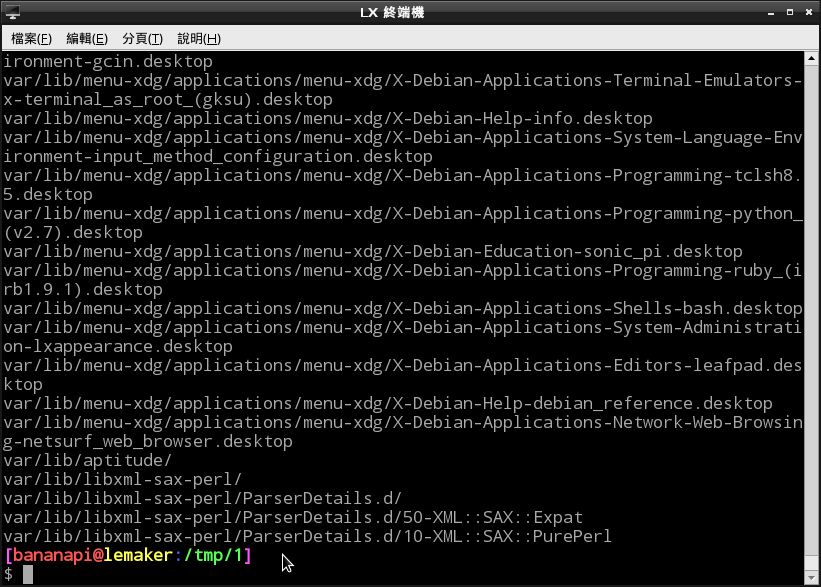Image resolution: width=821 pixels, height=587 pixels.
Task: Click the scrollbar up arrow
Action: click(x=812, y=60)
